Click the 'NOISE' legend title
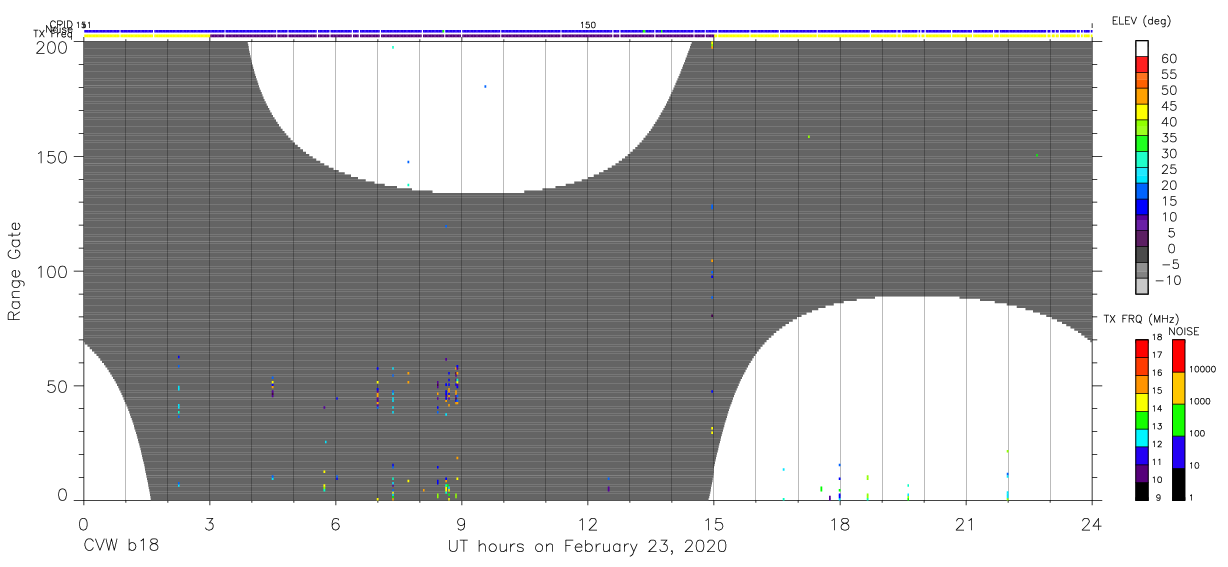The image size is (1228, 567). [1183, 331]
